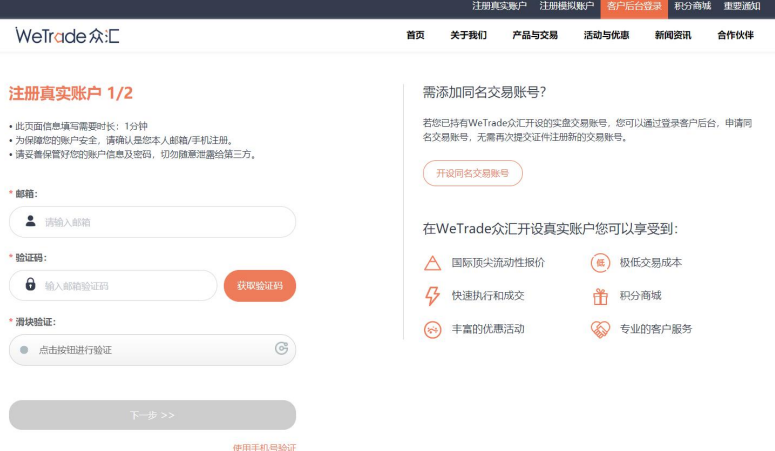Click the triangle icon beside 国际顶尖流动性报价
This screenshot has height=451, width=775.
tap(432, 263)
